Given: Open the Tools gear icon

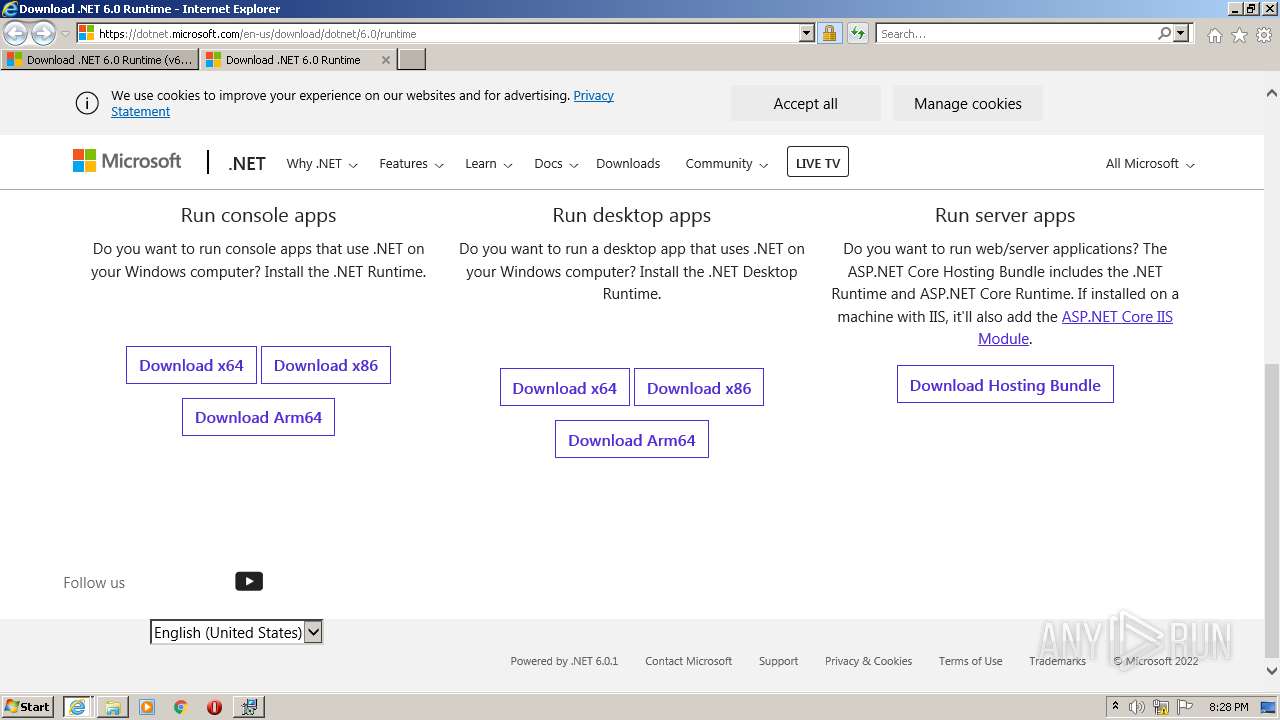Looking at the screenshot, I should coord(1264,35).
